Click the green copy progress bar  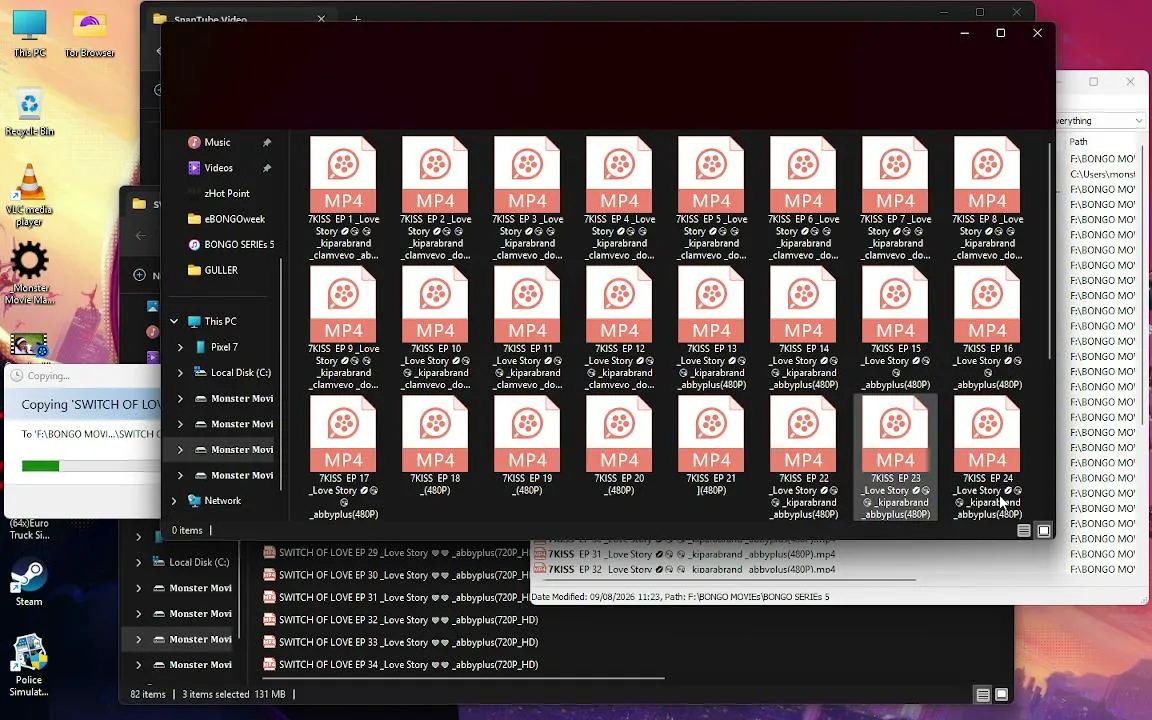pyautogui.click(x=40, y=466)
